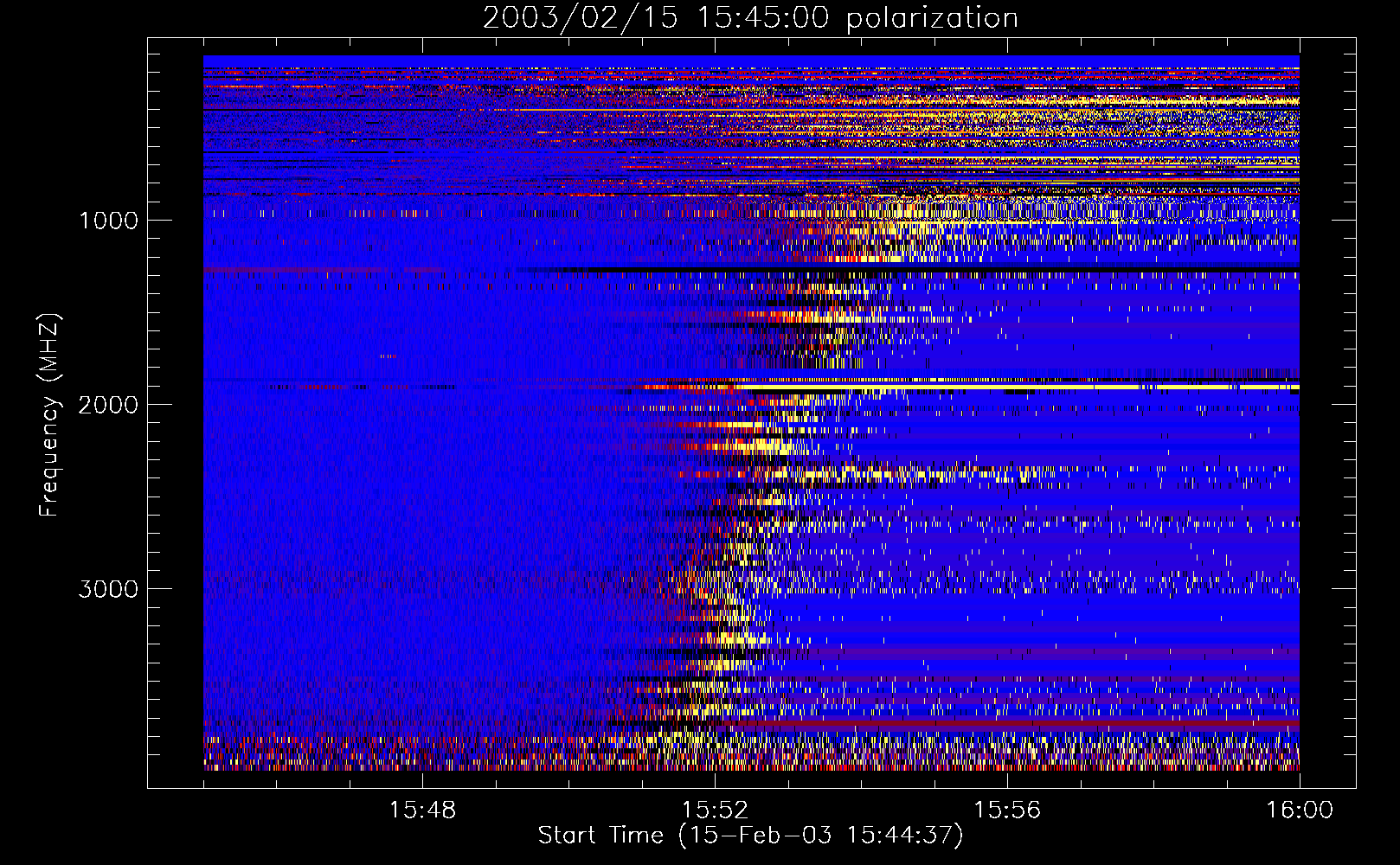Click the 3000 frequency tick label

point(108,589)
